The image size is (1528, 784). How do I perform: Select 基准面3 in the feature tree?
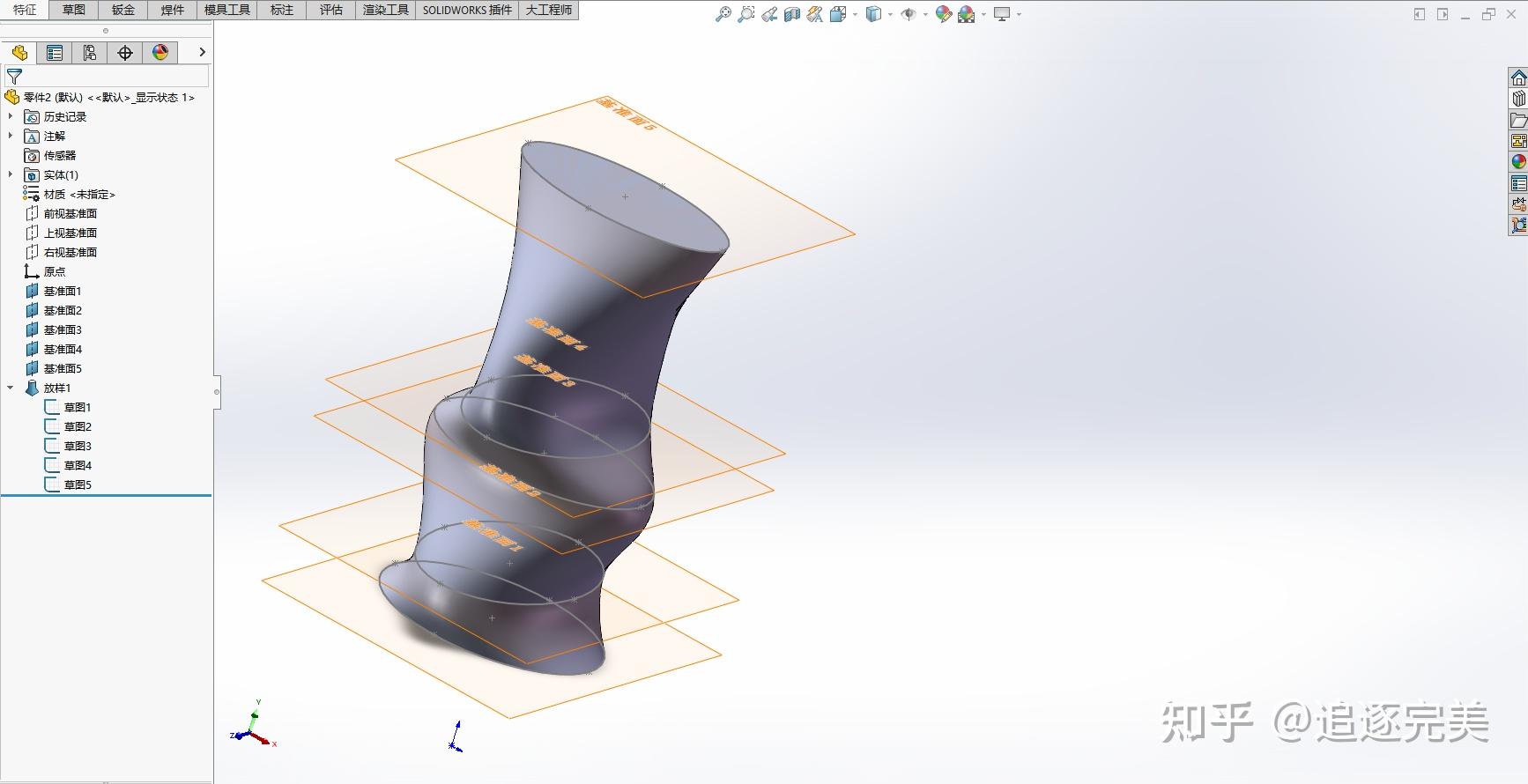(x=63, y=329)
